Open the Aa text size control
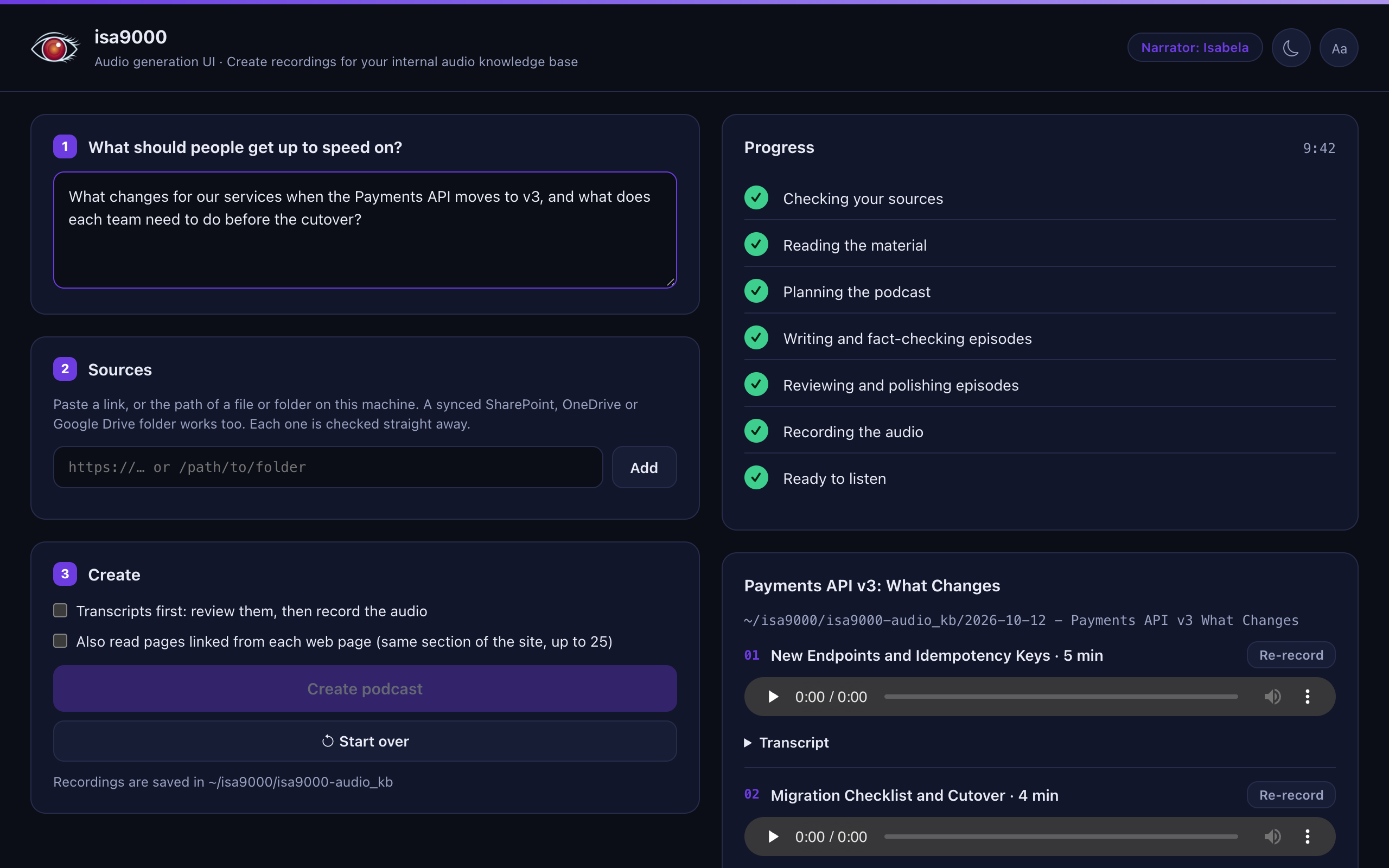Screen dimensions: 1389x868 point(1339,48)
